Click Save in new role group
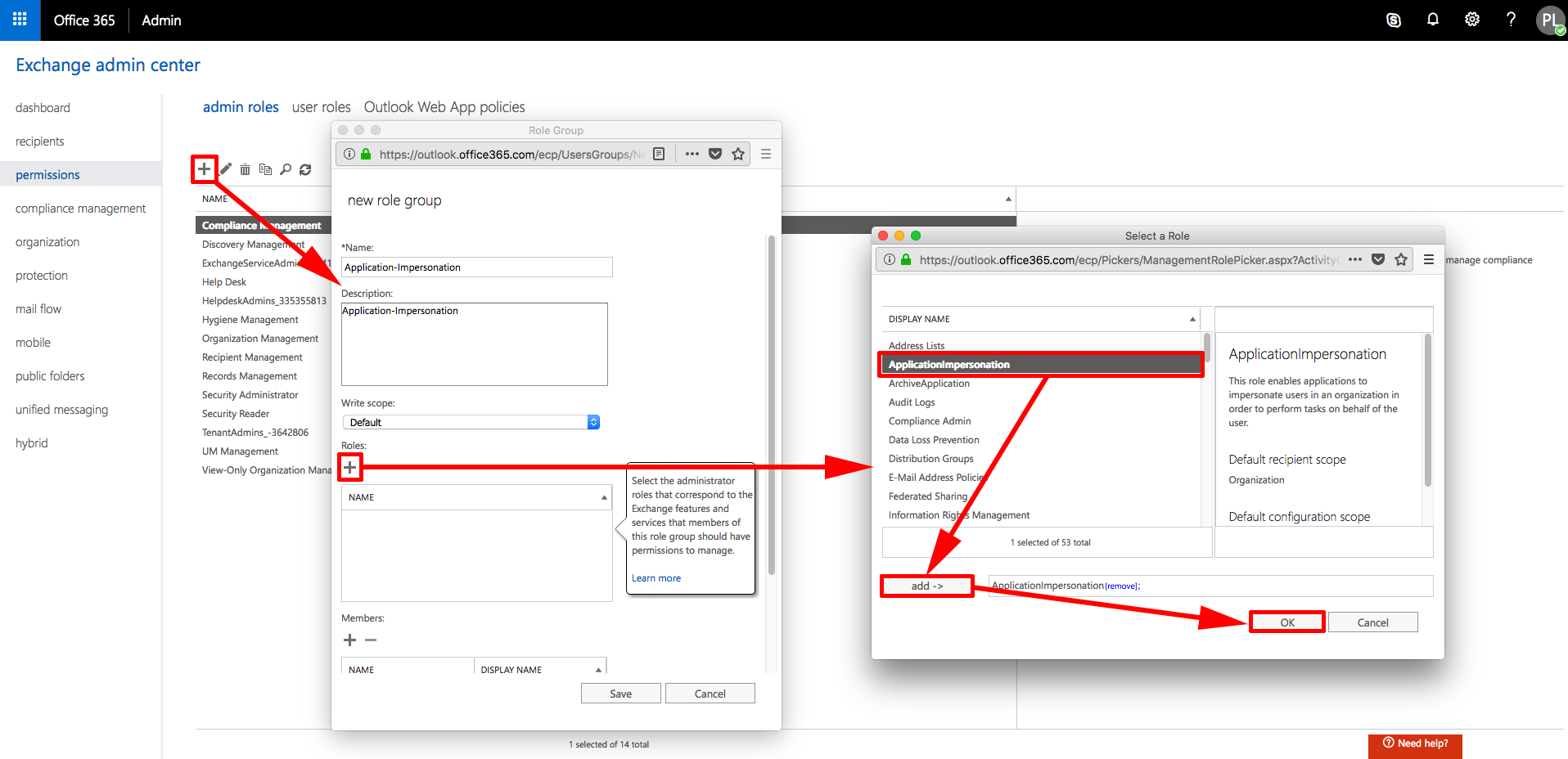Screen dimensions: 1568x759 (x=620, y=694)
